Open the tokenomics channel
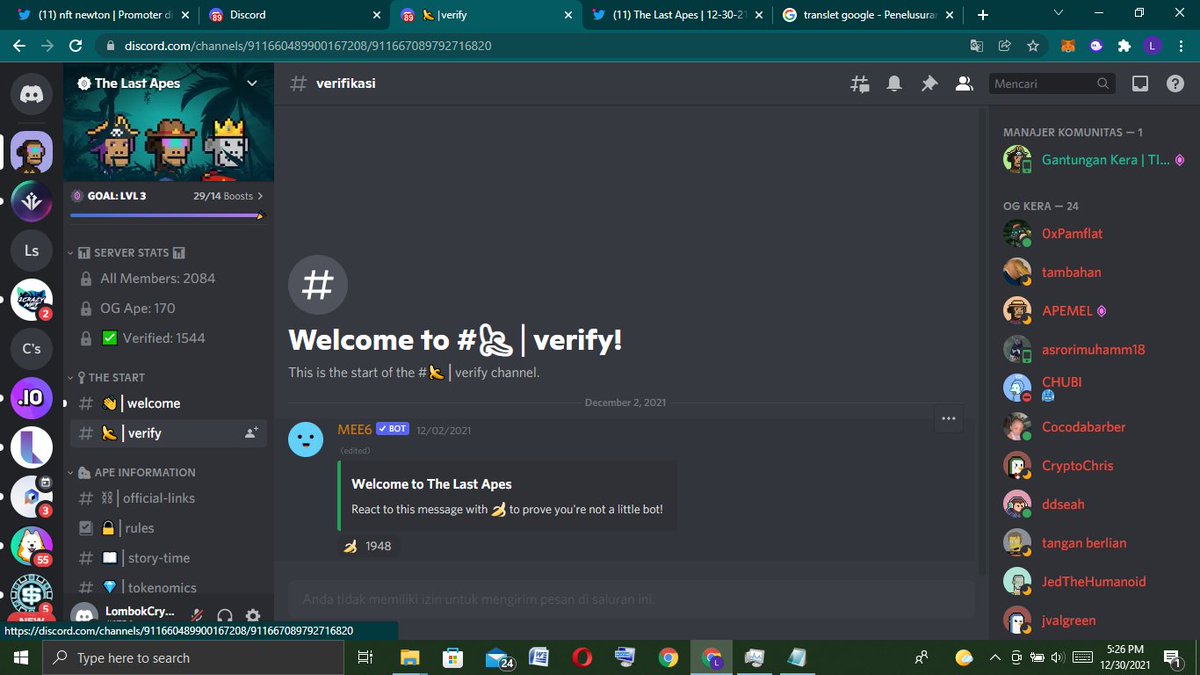The width and height of the screenshot is (1200, 675). coord(168,588)
